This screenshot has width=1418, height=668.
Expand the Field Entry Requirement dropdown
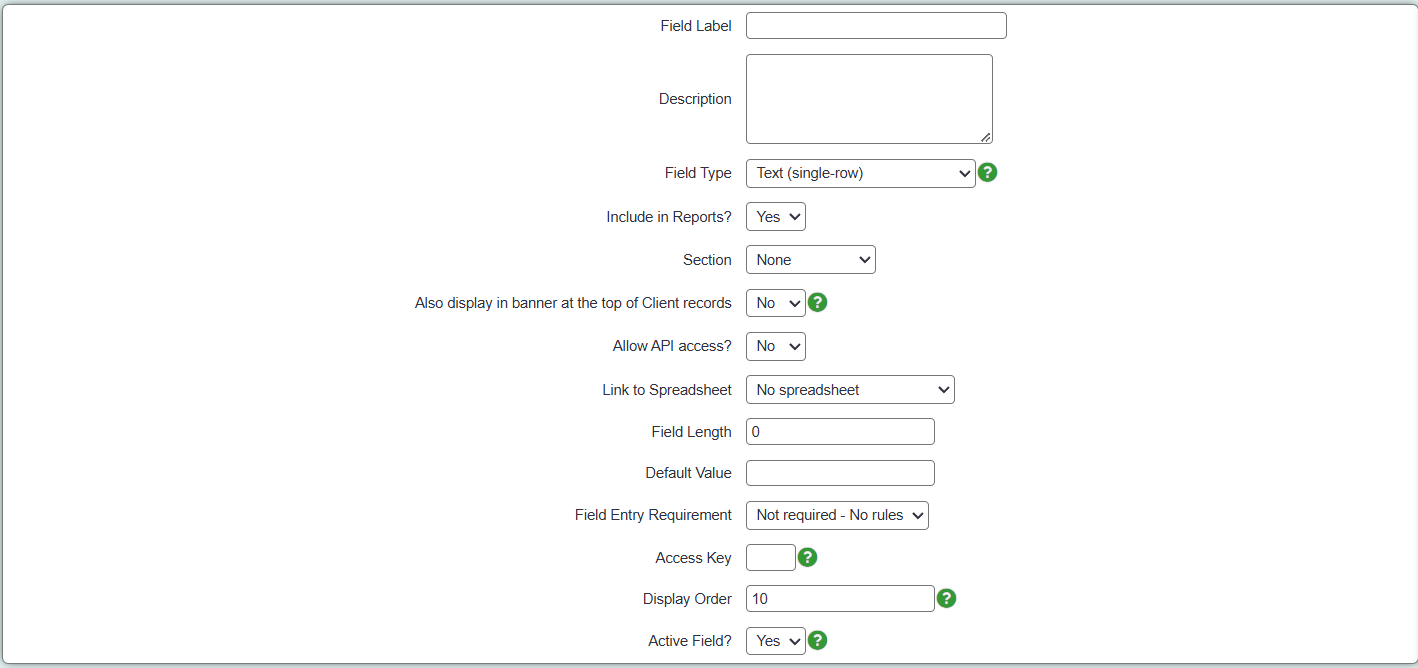coord(837,515)
